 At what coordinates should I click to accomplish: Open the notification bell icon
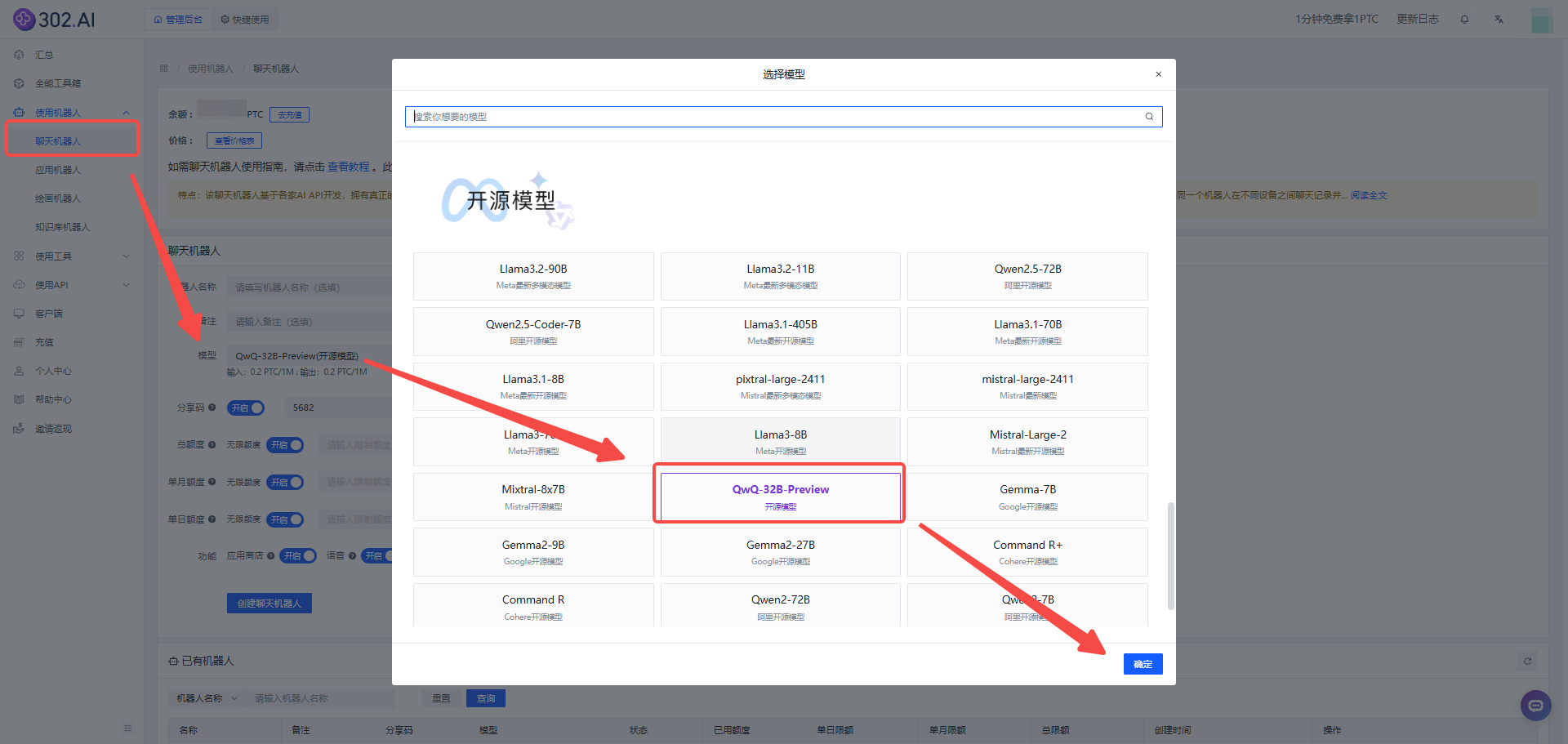pos(1464,20)
